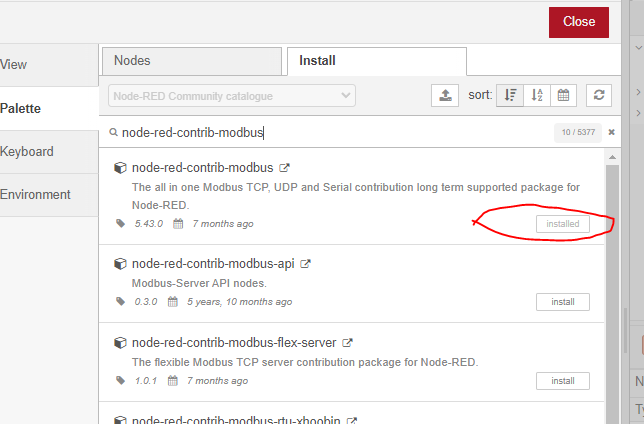Screen dimensions: 644x424
Task: Refresh the module catalogue list
Action: click(x=598, y=95)
